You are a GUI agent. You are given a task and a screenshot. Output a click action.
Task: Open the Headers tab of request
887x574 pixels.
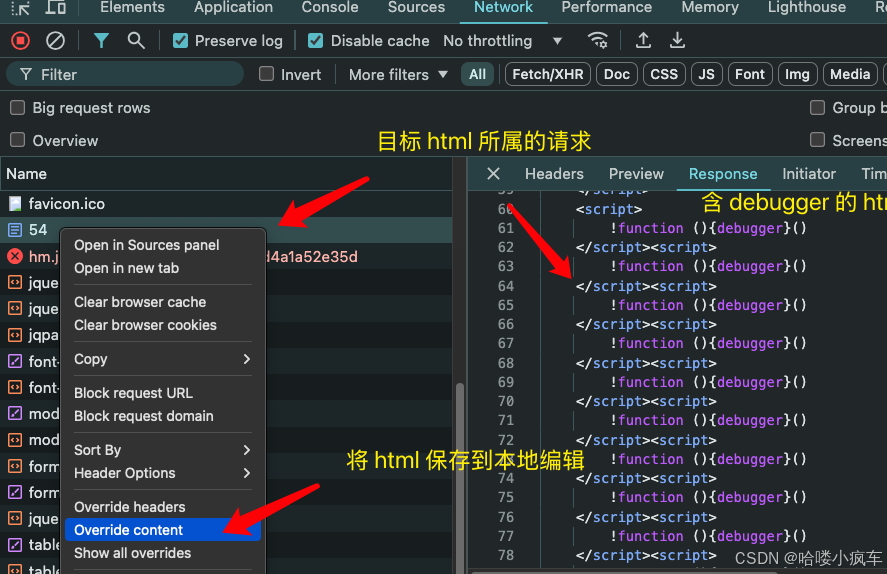(x=554, y=174)
